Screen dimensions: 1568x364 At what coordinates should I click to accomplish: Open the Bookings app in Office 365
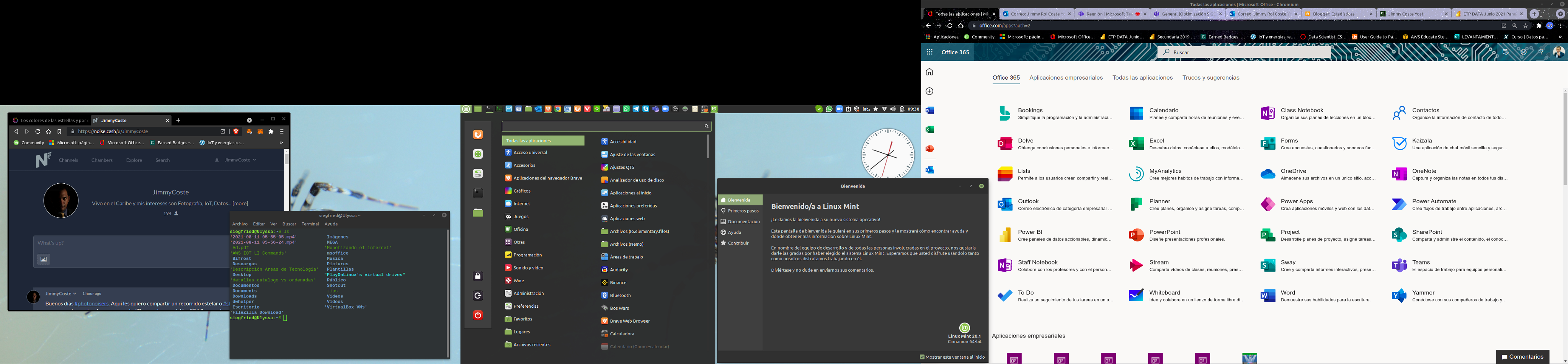click(x=1055, y=113)
